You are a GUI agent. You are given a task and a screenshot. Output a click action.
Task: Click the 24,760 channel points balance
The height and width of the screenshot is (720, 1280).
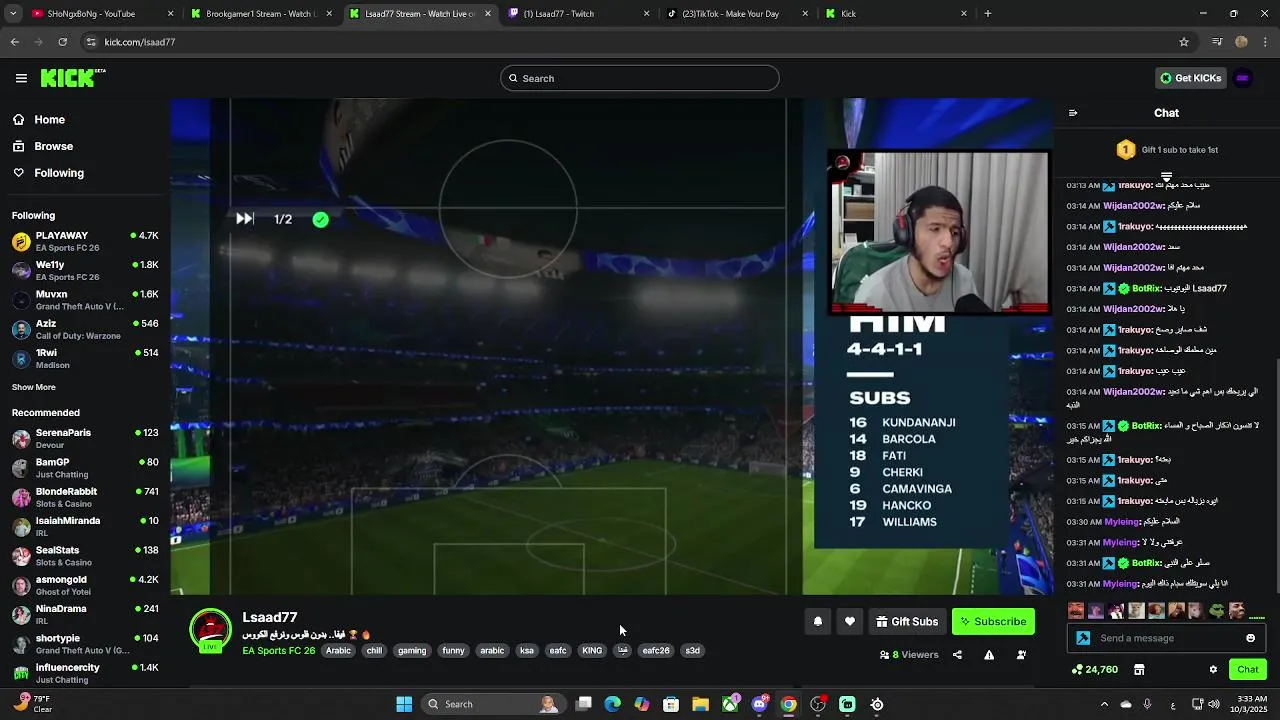click(x=1094, y=669)
